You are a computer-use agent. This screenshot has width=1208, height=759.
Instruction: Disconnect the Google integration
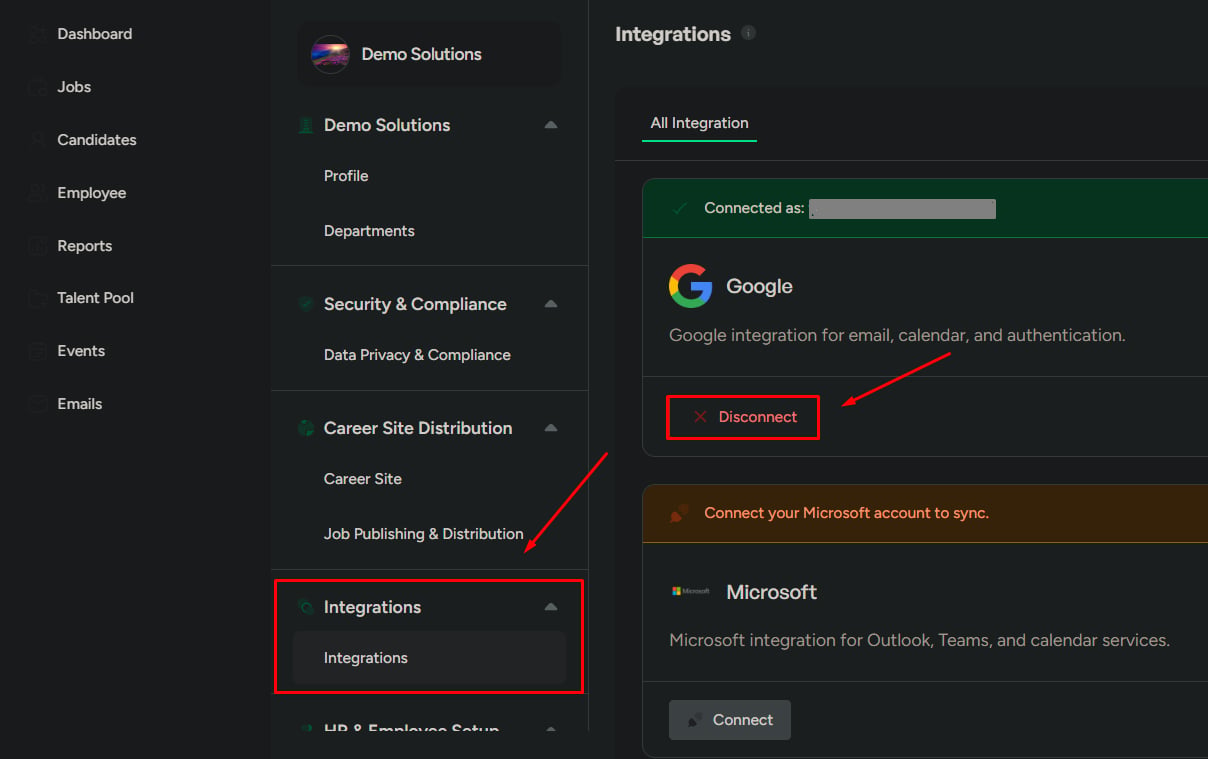point(743,417)
